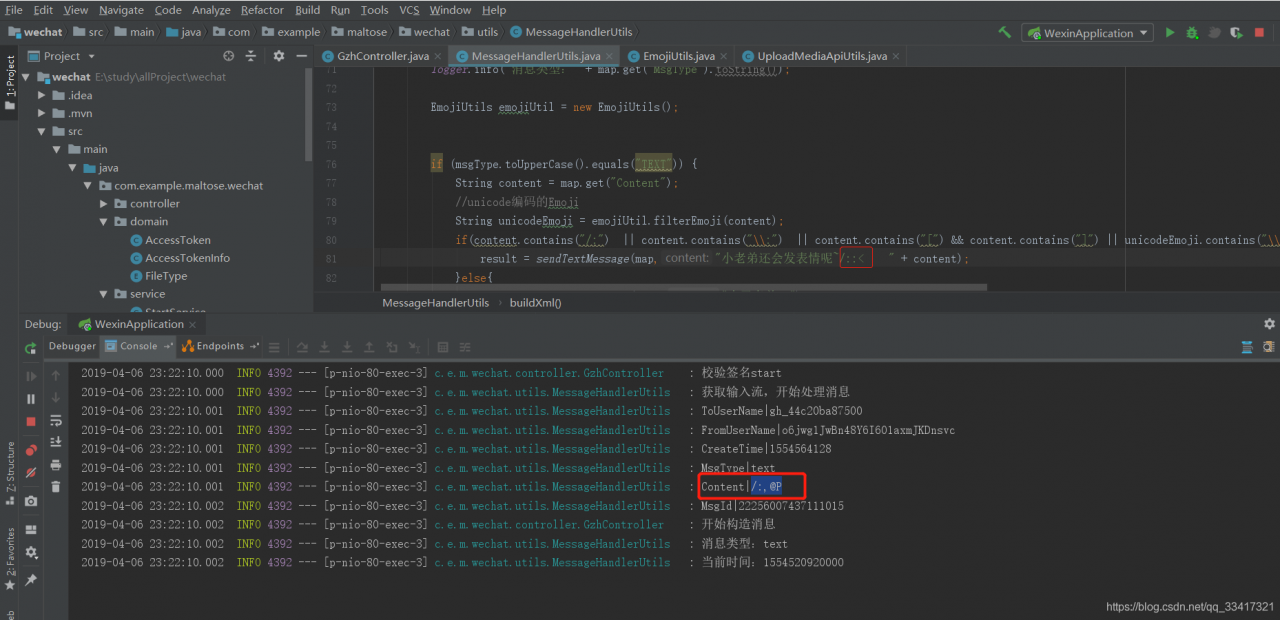Close the WexinApplication debug tab

[x=194, y=324]
